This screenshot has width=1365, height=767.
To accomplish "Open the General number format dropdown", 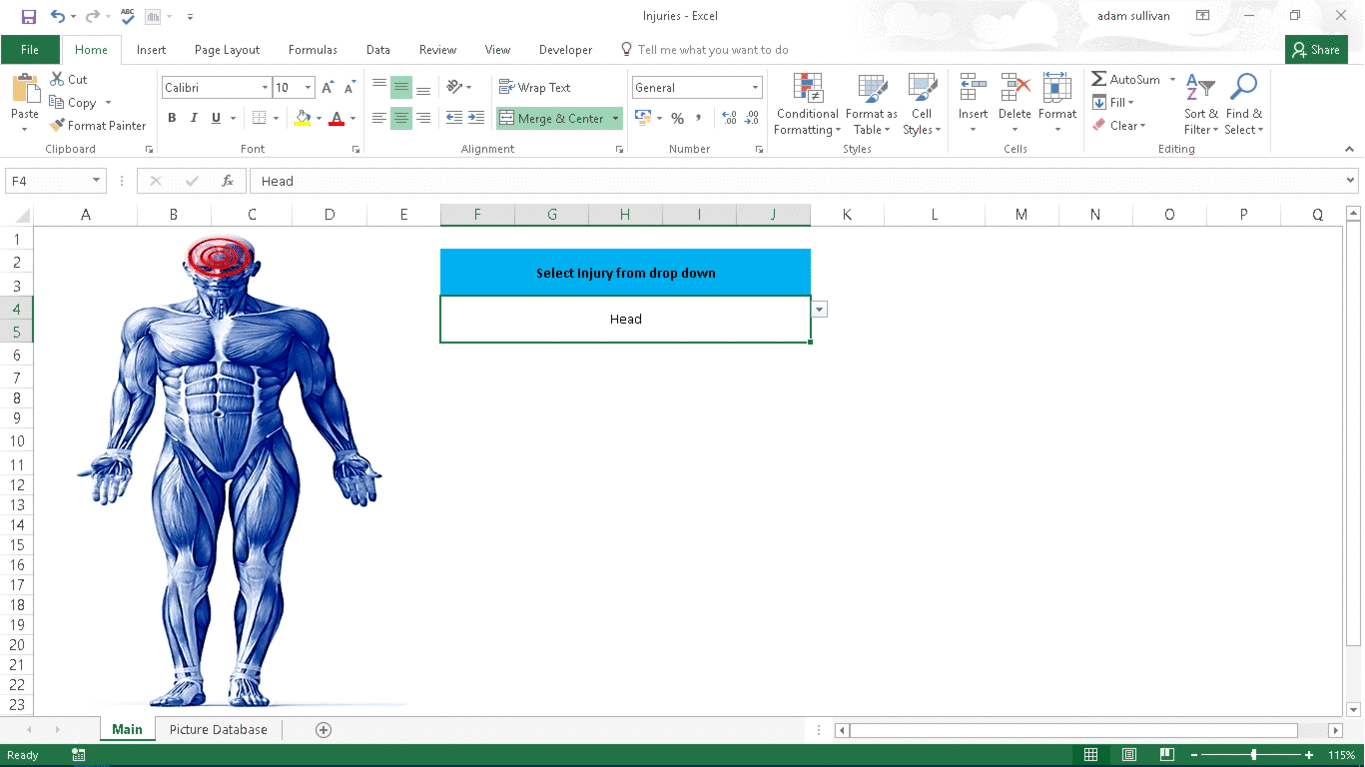I will pyautogui.click(x=755, y=88).
